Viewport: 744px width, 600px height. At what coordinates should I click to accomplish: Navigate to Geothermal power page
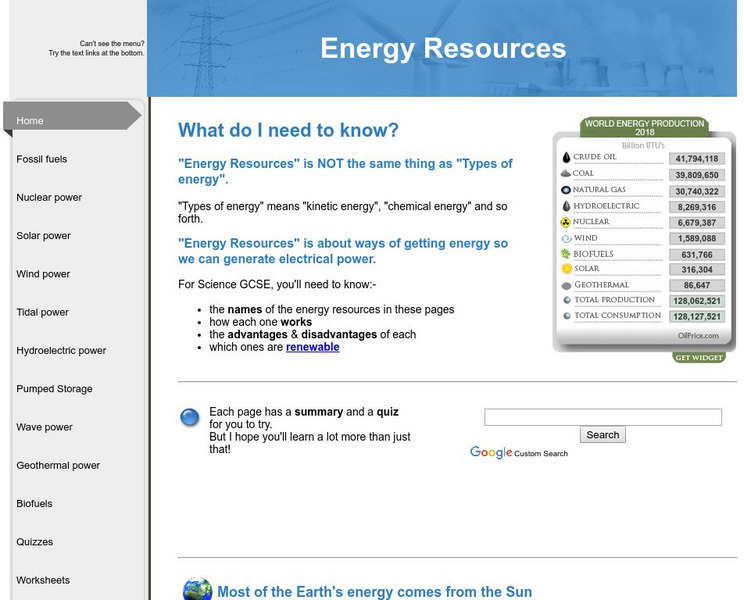pyautogui.click(x=58, y=465)
